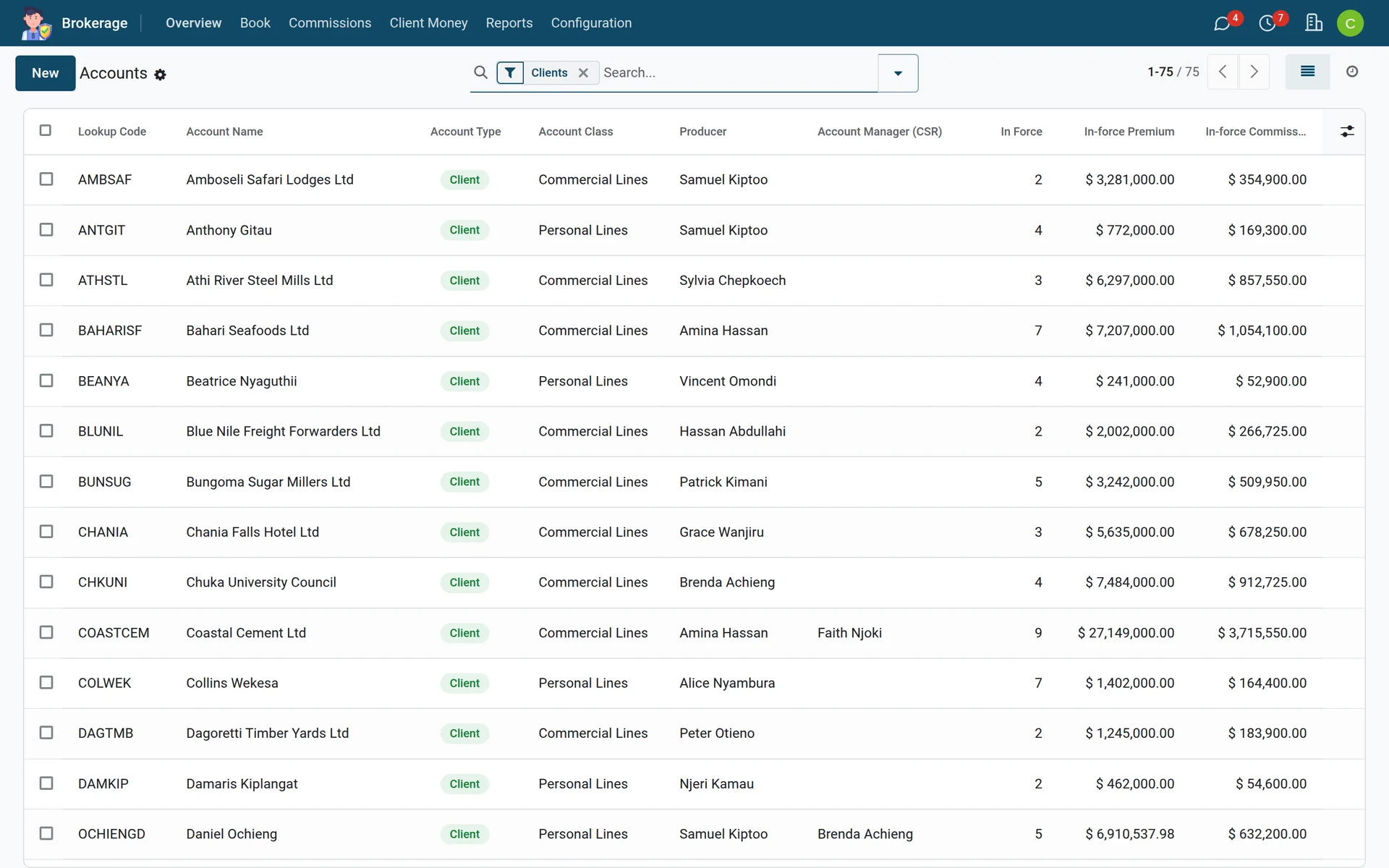Open the Client Money menu
The image size is (1389, 868).
(x=428, y=23)
